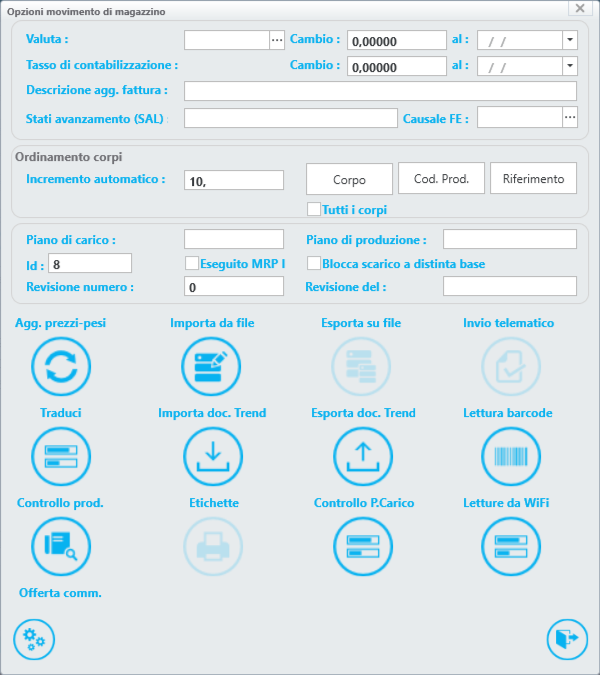Open Controllo prod. icon

click(61, 546)
